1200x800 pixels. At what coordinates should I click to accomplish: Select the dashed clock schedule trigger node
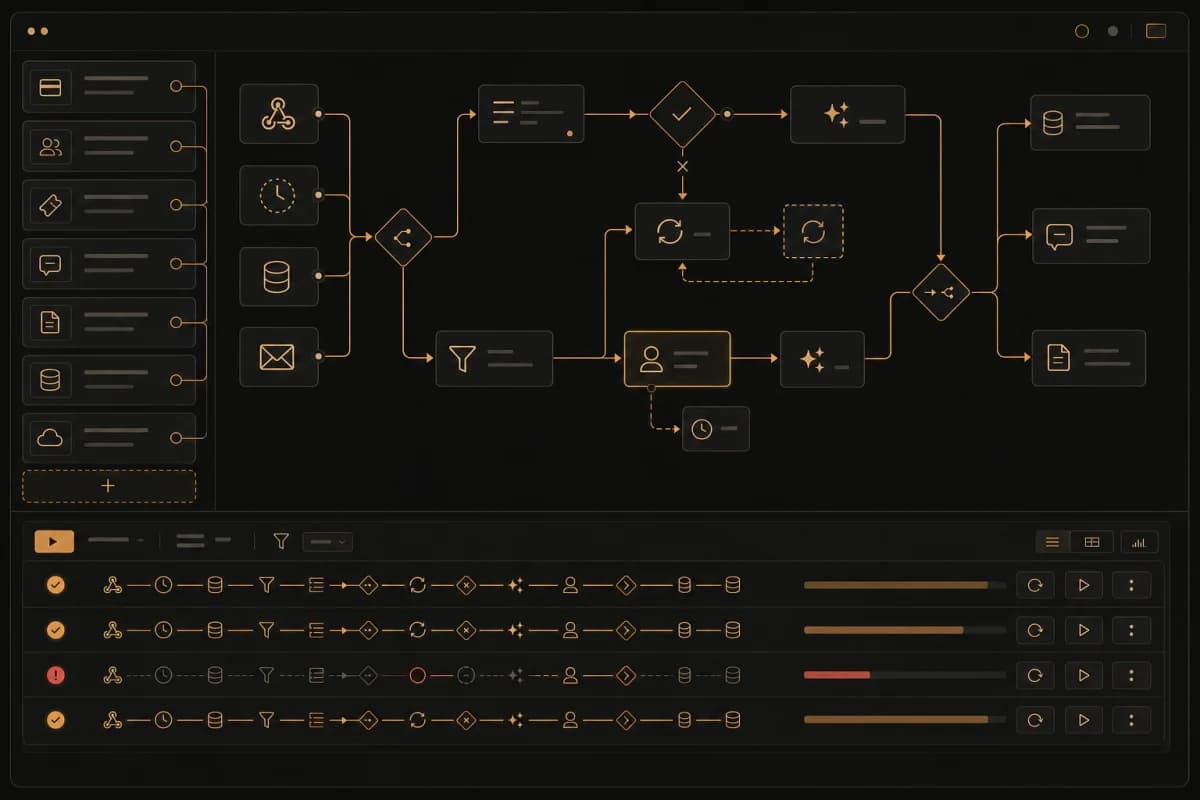279,195
